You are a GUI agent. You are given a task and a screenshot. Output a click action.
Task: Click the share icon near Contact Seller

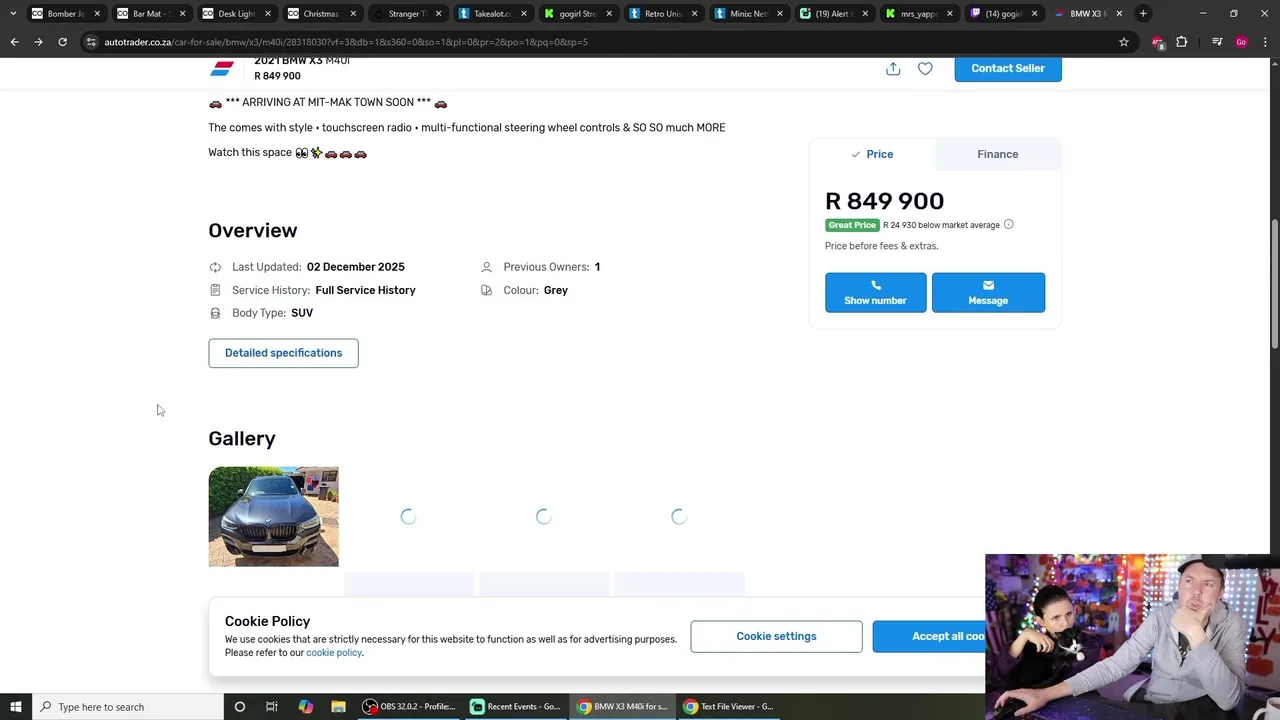(x=893, y=69)
